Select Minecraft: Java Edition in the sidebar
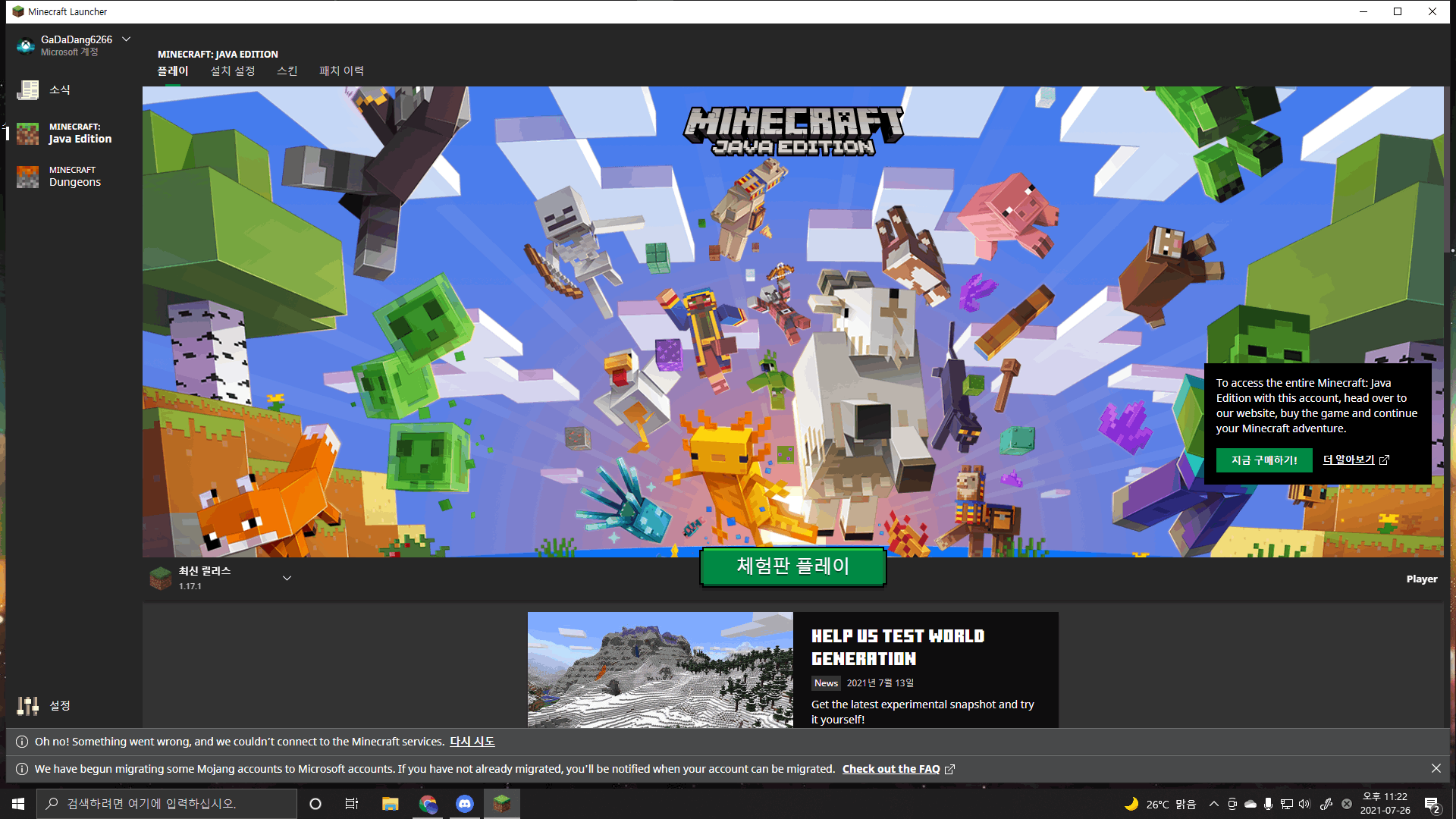The width and height of the screenshot is (1456, 819). tap(28, 133)
